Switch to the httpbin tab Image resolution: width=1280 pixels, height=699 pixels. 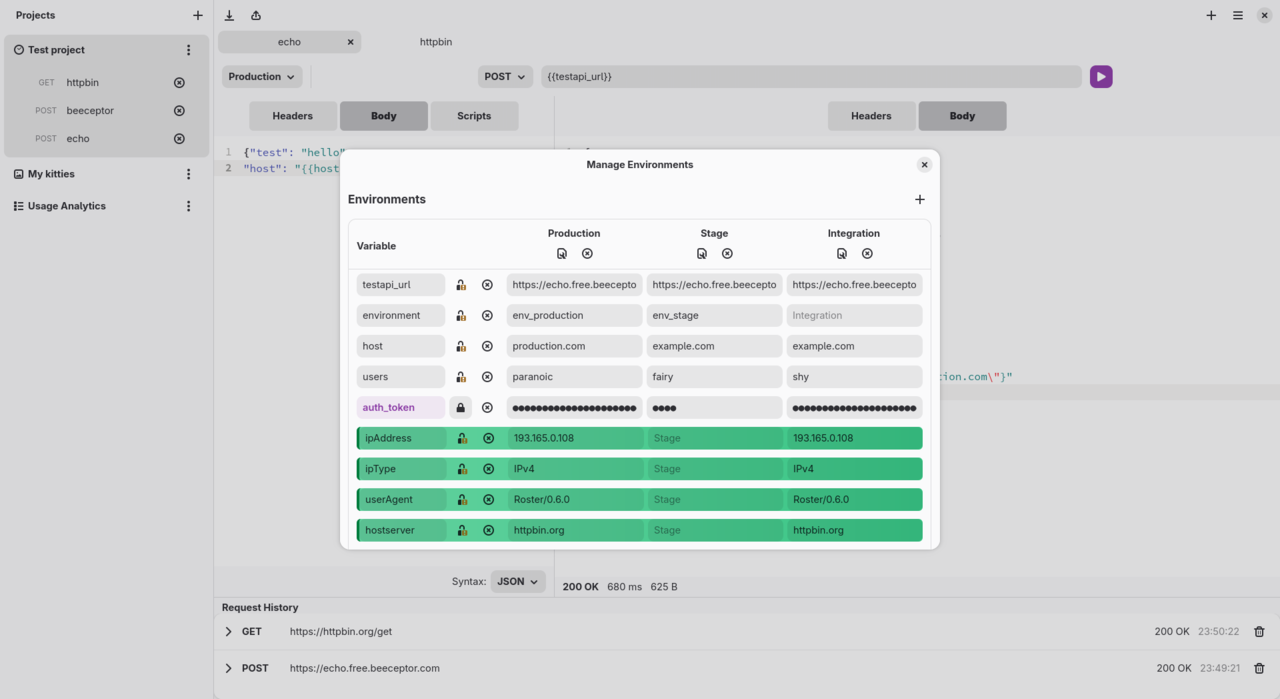[x=436, y=42]
